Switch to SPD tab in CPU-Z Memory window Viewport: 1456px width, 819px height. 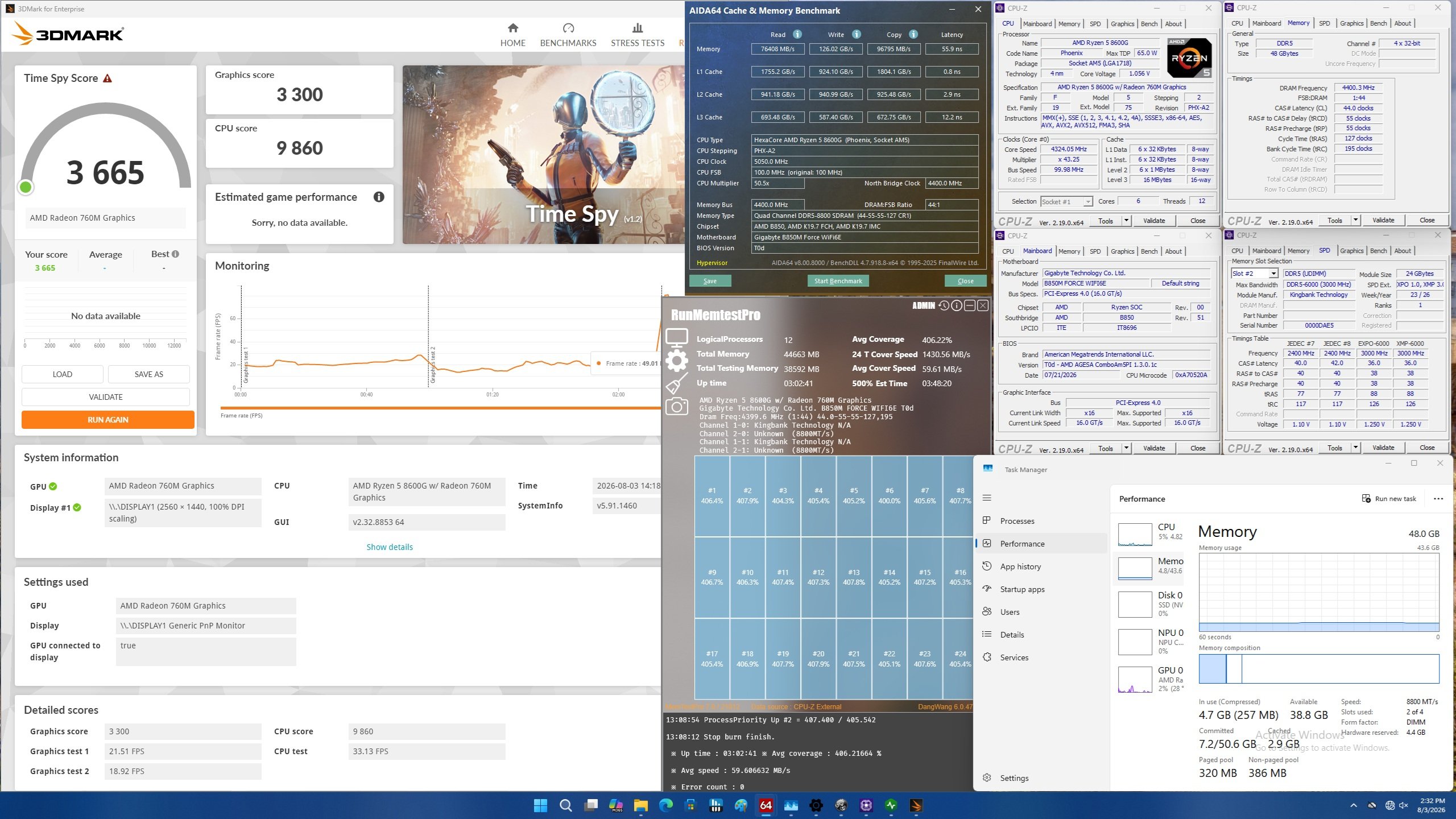coord(1324,23)
